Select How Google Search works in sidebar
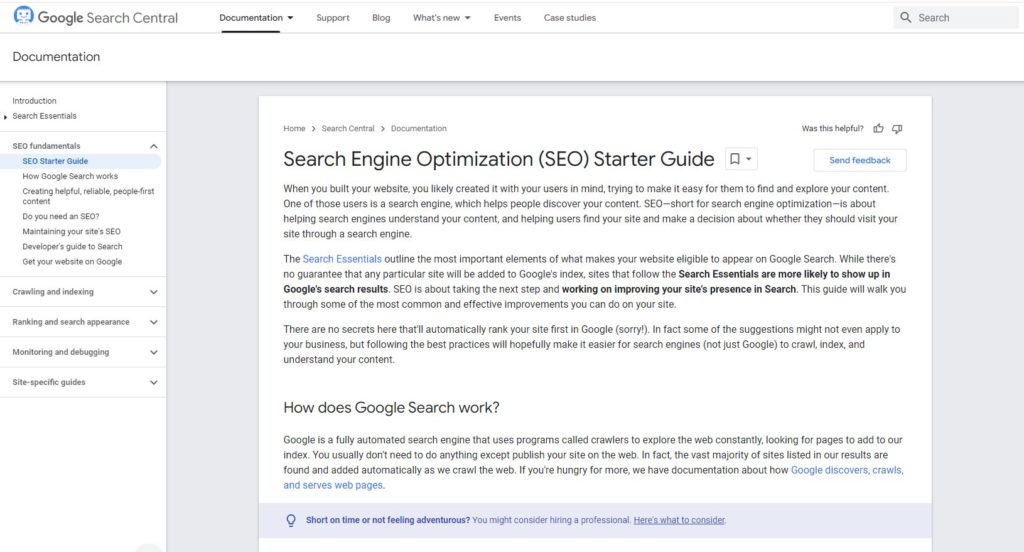Viewport: 1024px width, 552px height. pos(70,176)
